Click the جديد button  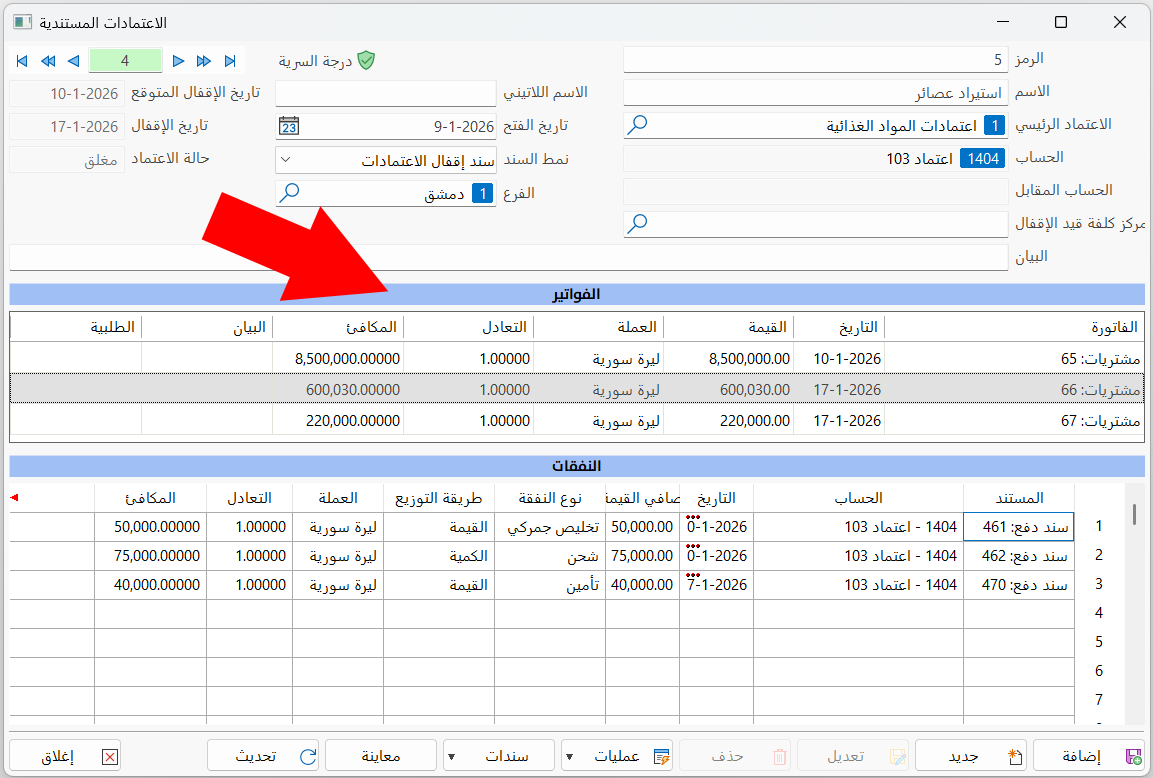coord(971,756)
